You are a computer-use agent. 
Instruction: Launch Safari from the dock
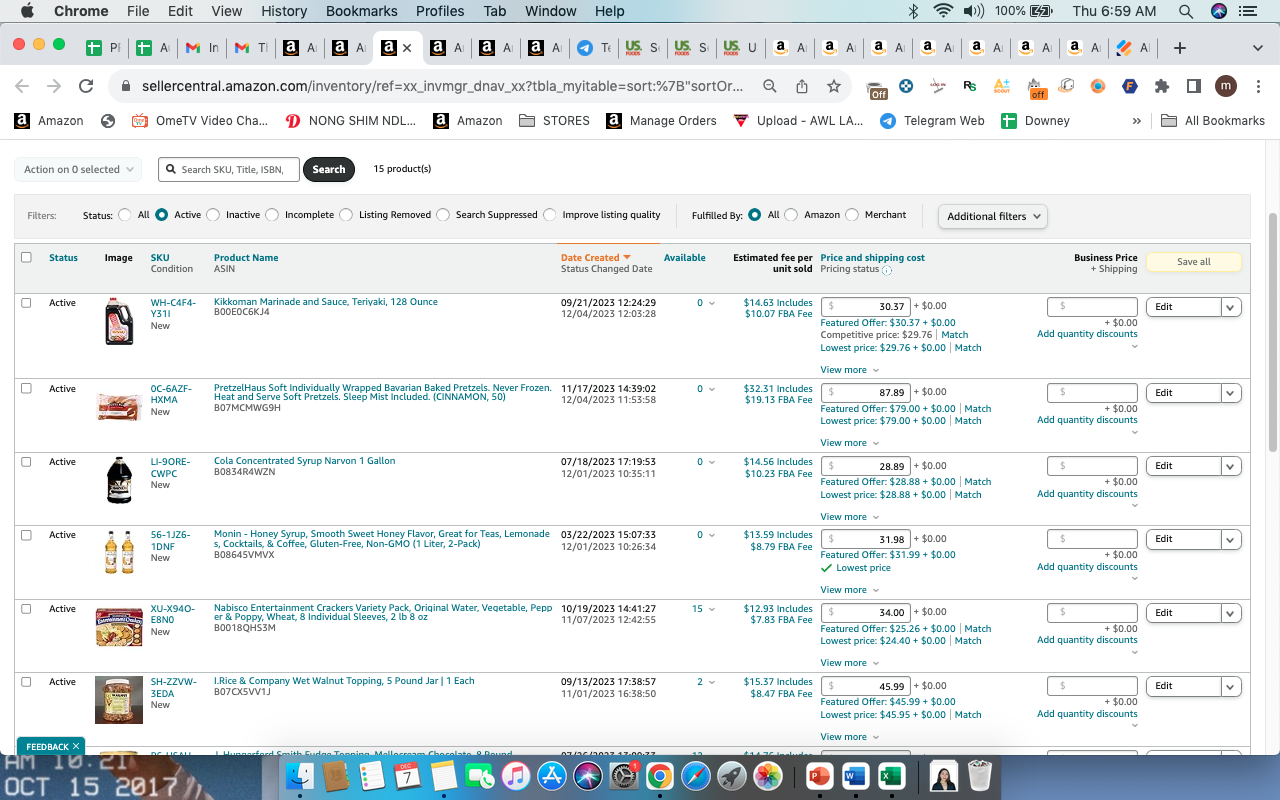pos(696,775)
